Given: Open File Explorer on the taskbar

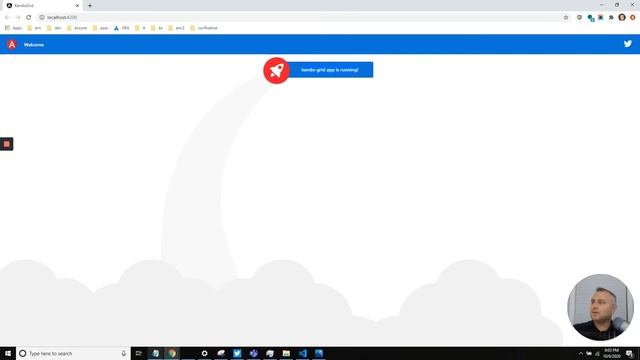Looking at the screenshot, I should click(286, 353).
